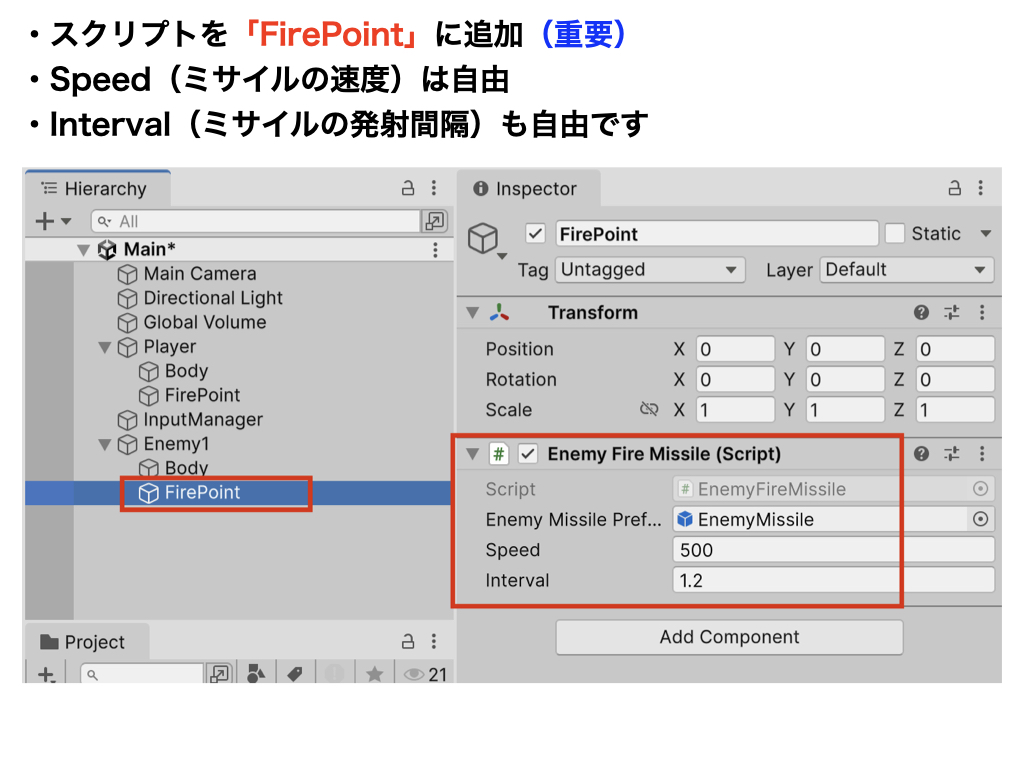
Task: Click the Hierarchy panel lock icon
Action: [408, 189]
